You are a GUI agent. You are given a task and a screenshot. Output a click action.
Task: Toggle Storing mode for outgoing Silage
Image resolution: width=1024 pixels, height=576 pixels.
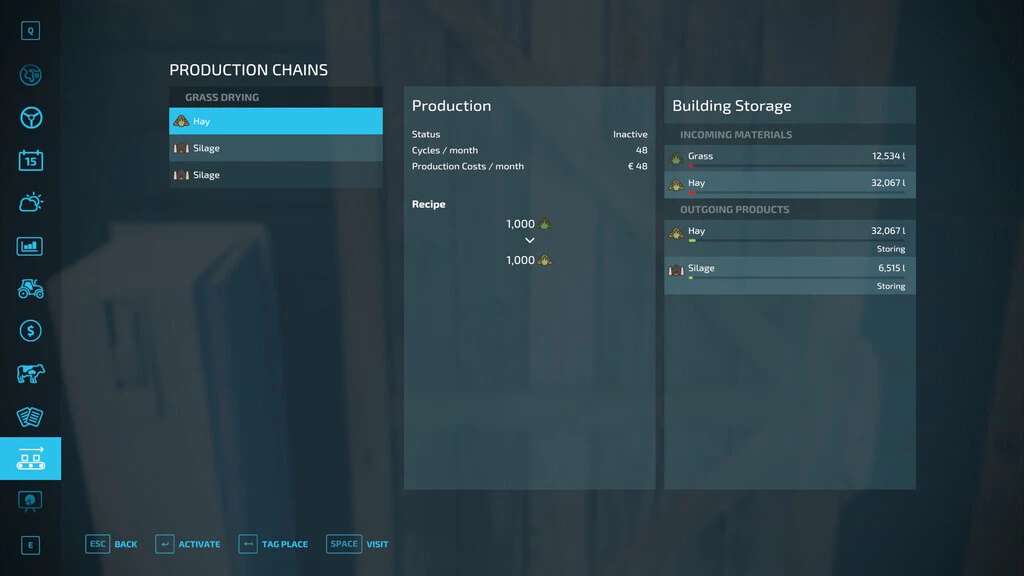pos(890,286)
